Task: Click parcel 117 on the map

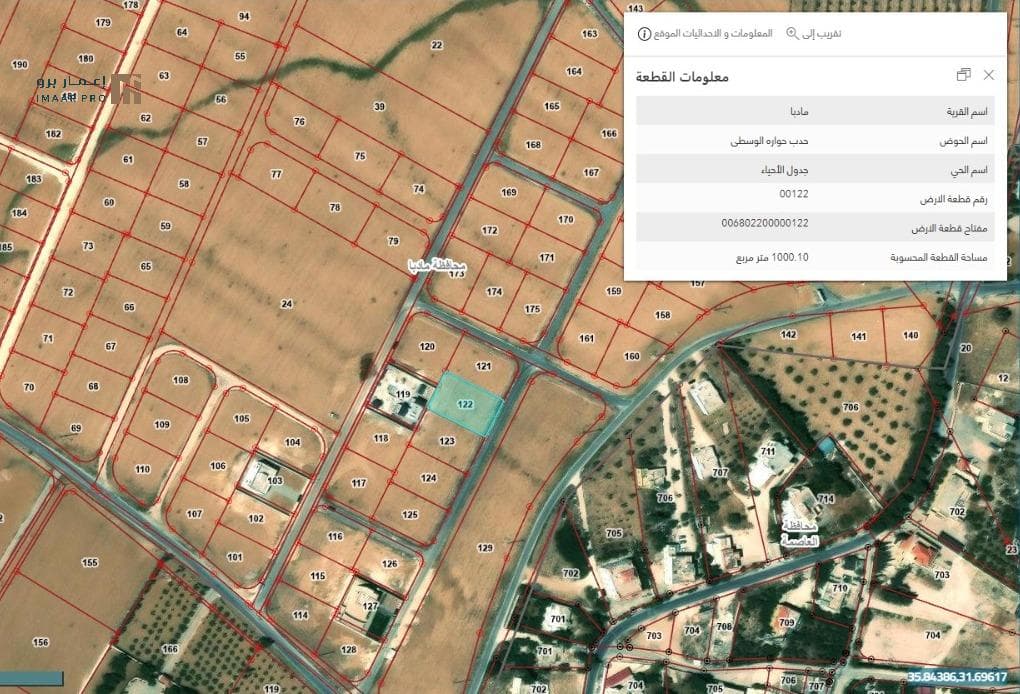Action: click(359, 483)
